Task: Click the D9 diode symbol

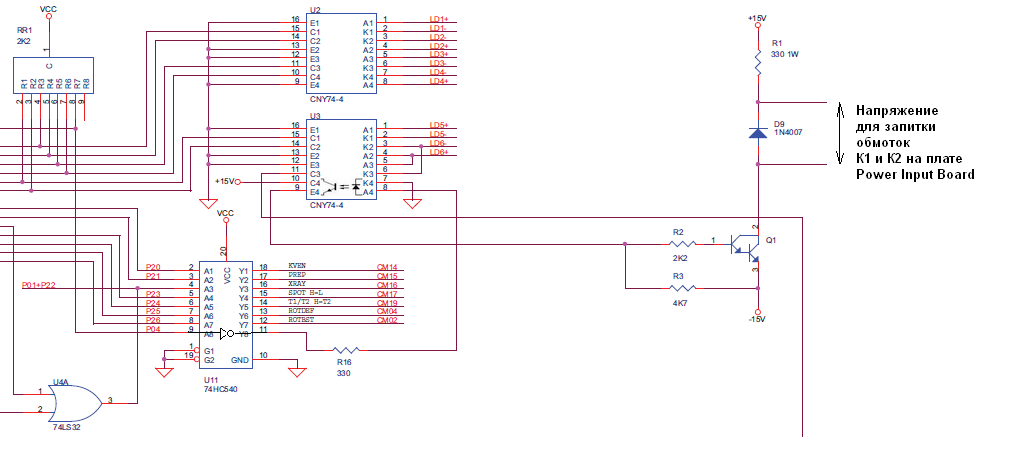Action: pyautogui.click(x=759, y=133)
